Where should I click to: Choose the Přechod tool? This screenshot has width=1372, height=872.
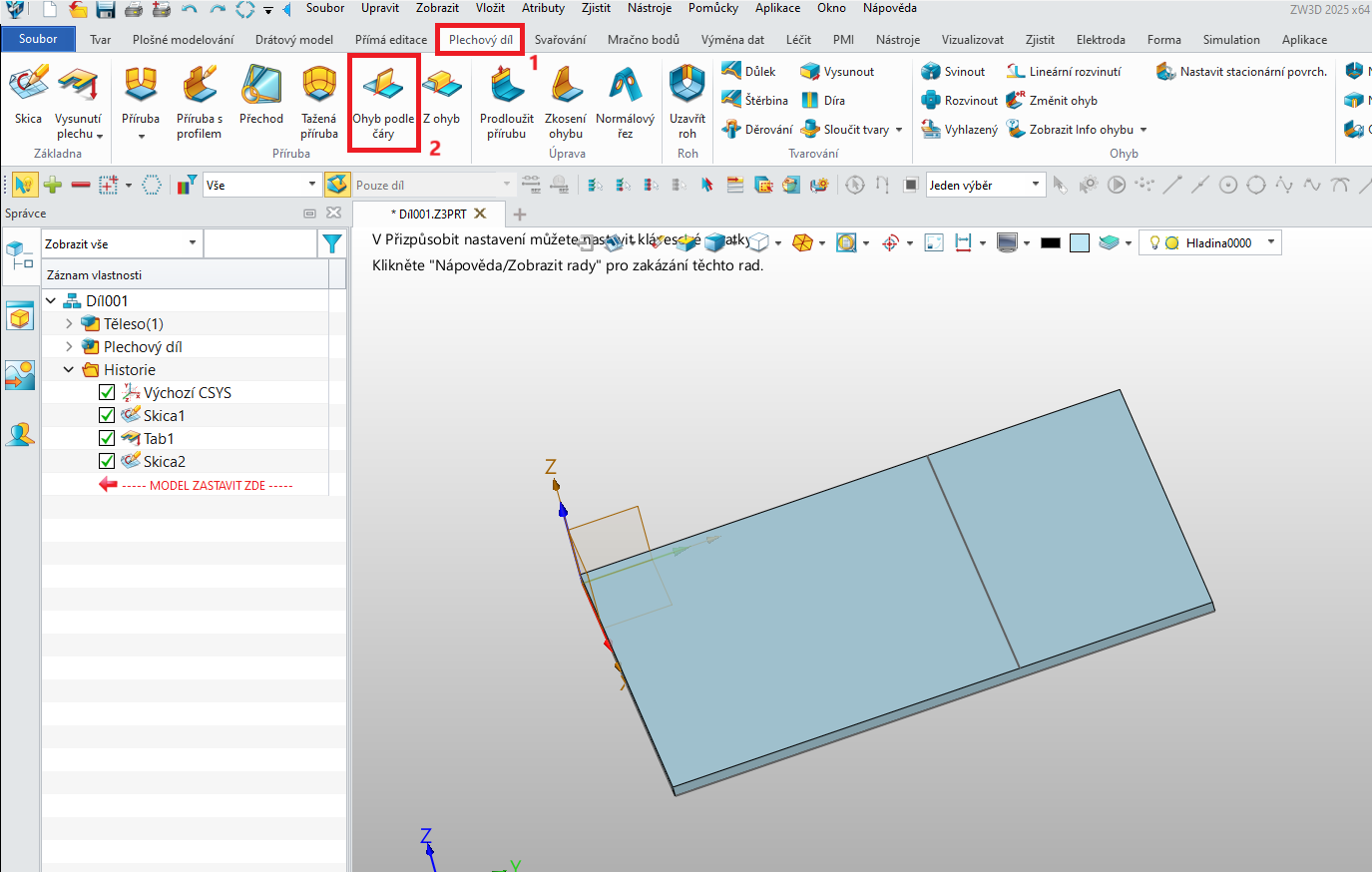point(261,95)
